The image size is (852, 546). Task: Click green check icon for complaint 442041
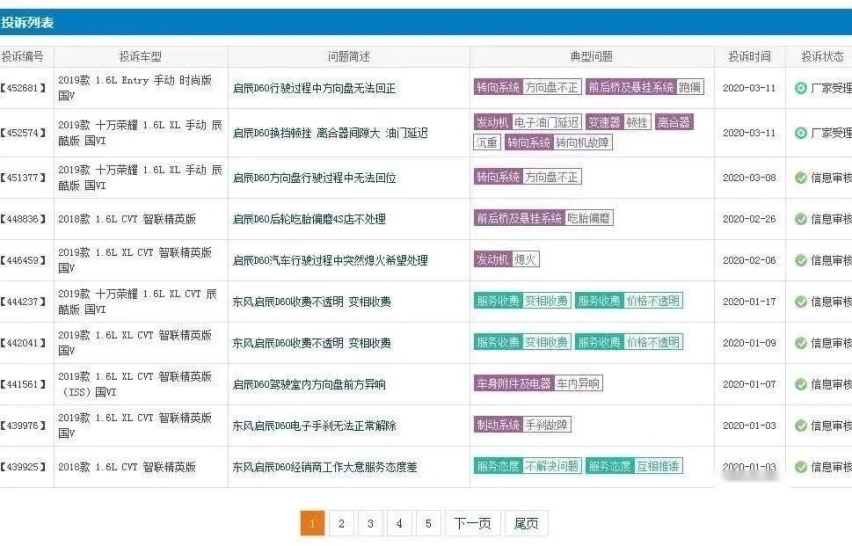(x=800, y=343)
